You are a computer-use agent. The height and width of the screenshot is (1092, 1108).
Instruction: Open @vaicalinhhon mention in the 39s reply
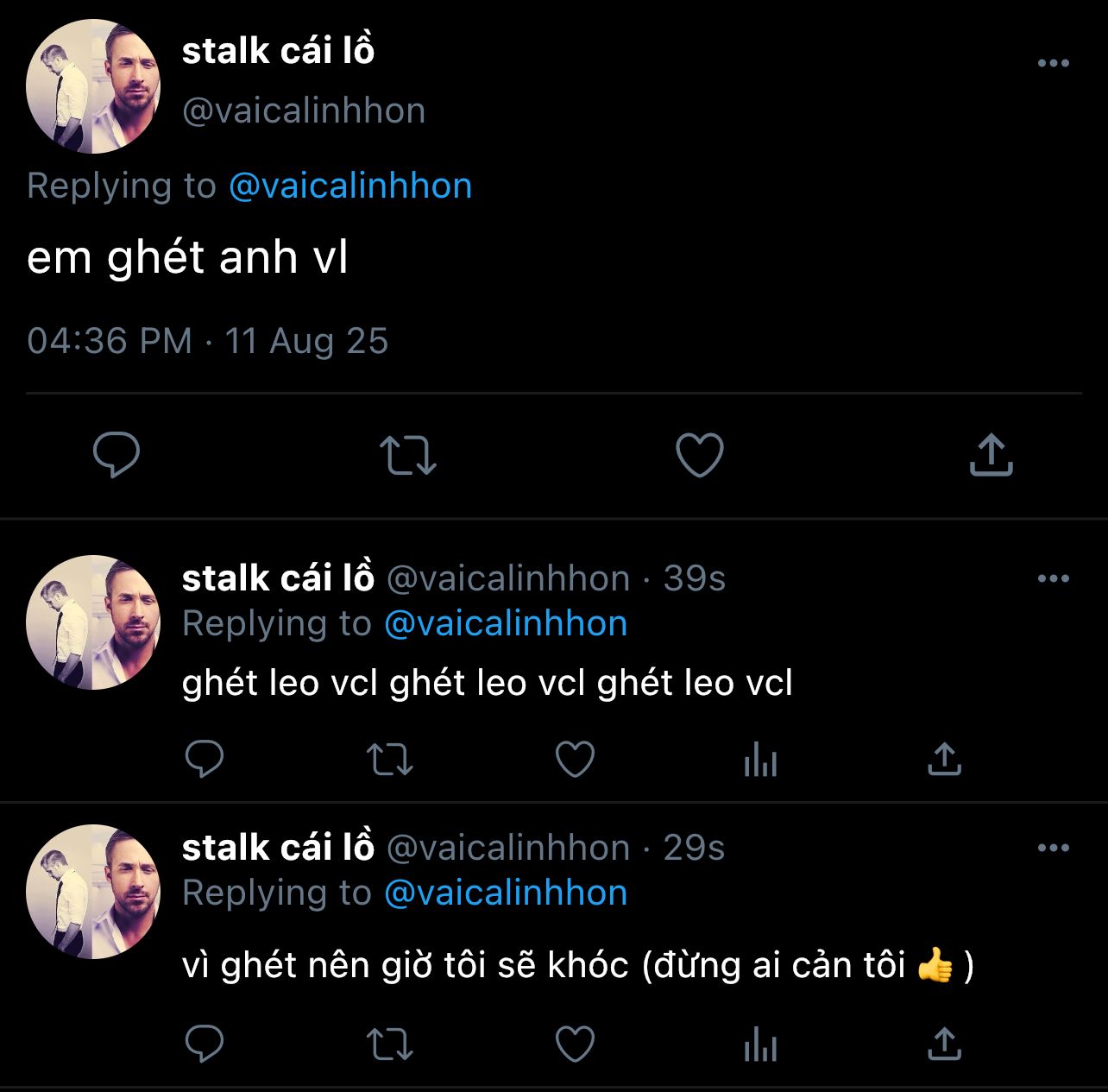(506, 623)
